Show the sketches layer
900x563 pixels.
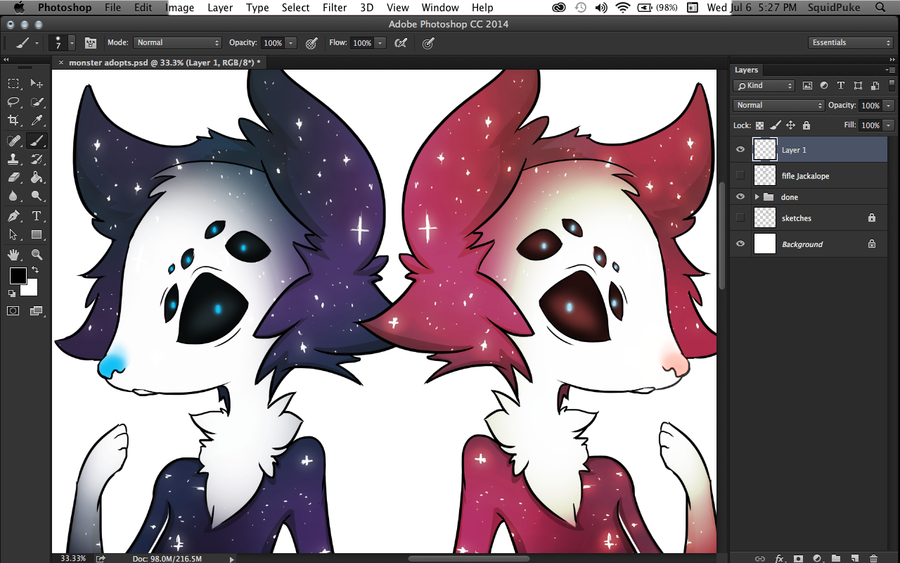pyautogui.click(x=740, y=218)
